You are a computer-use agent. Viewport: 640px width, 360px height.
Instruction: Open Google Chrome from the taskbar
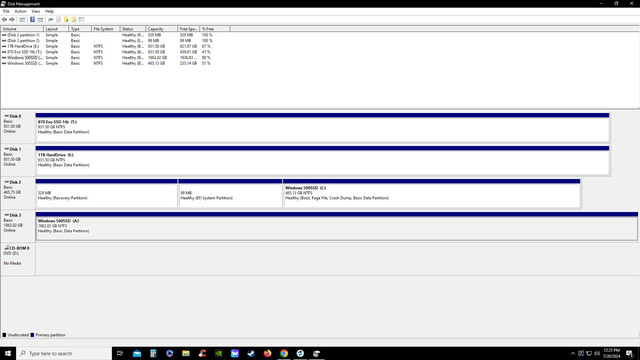(x=284, y=353)
